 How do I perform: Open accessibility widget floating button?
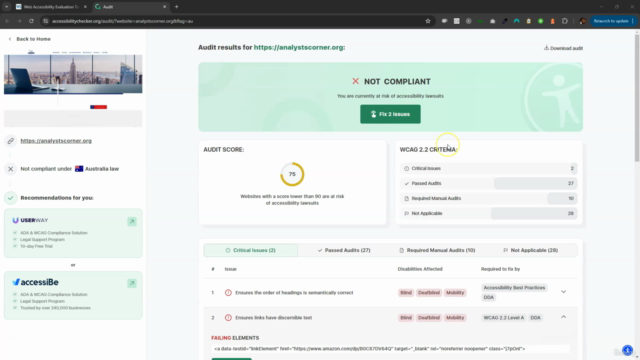(627, 350)
